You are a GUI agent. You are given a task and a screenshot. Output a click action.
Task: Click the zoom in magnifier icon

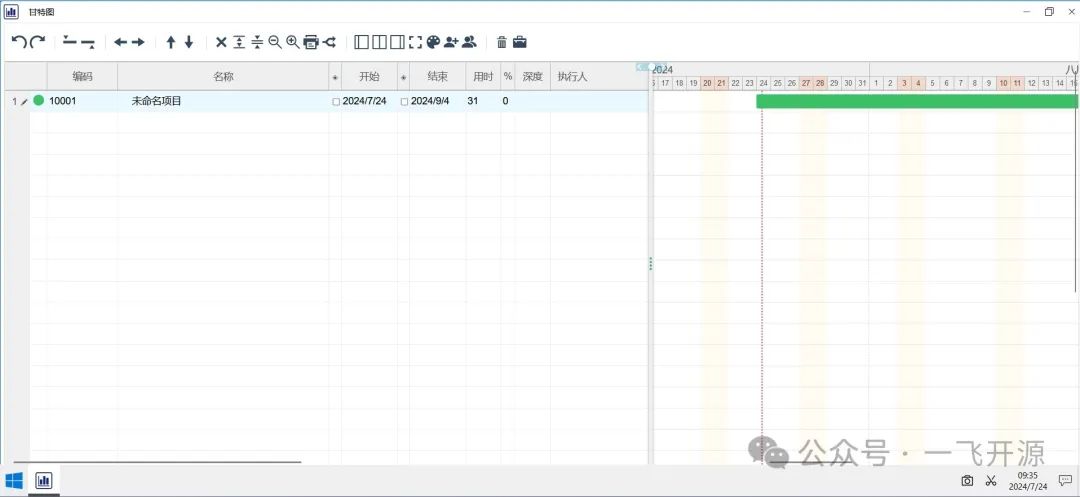(x=292, y=42)
